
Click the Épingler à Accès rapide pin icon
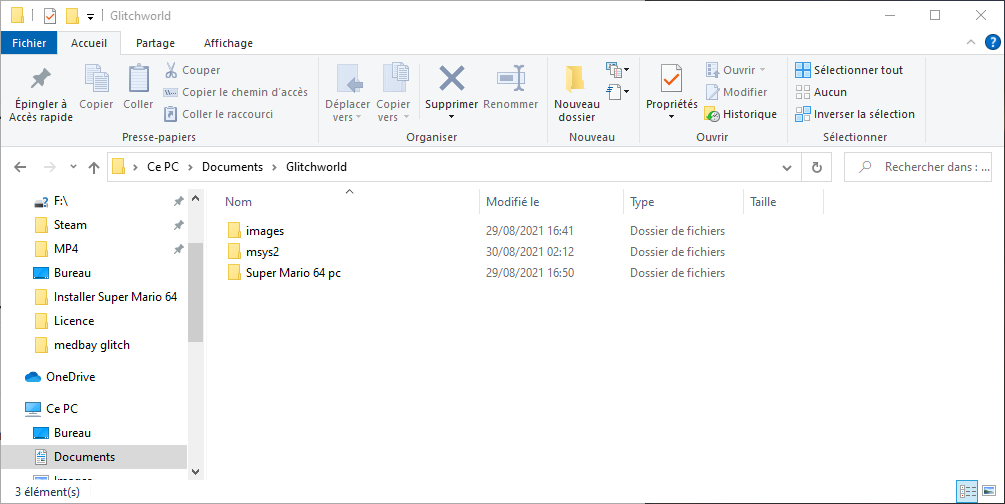[40, 79]
